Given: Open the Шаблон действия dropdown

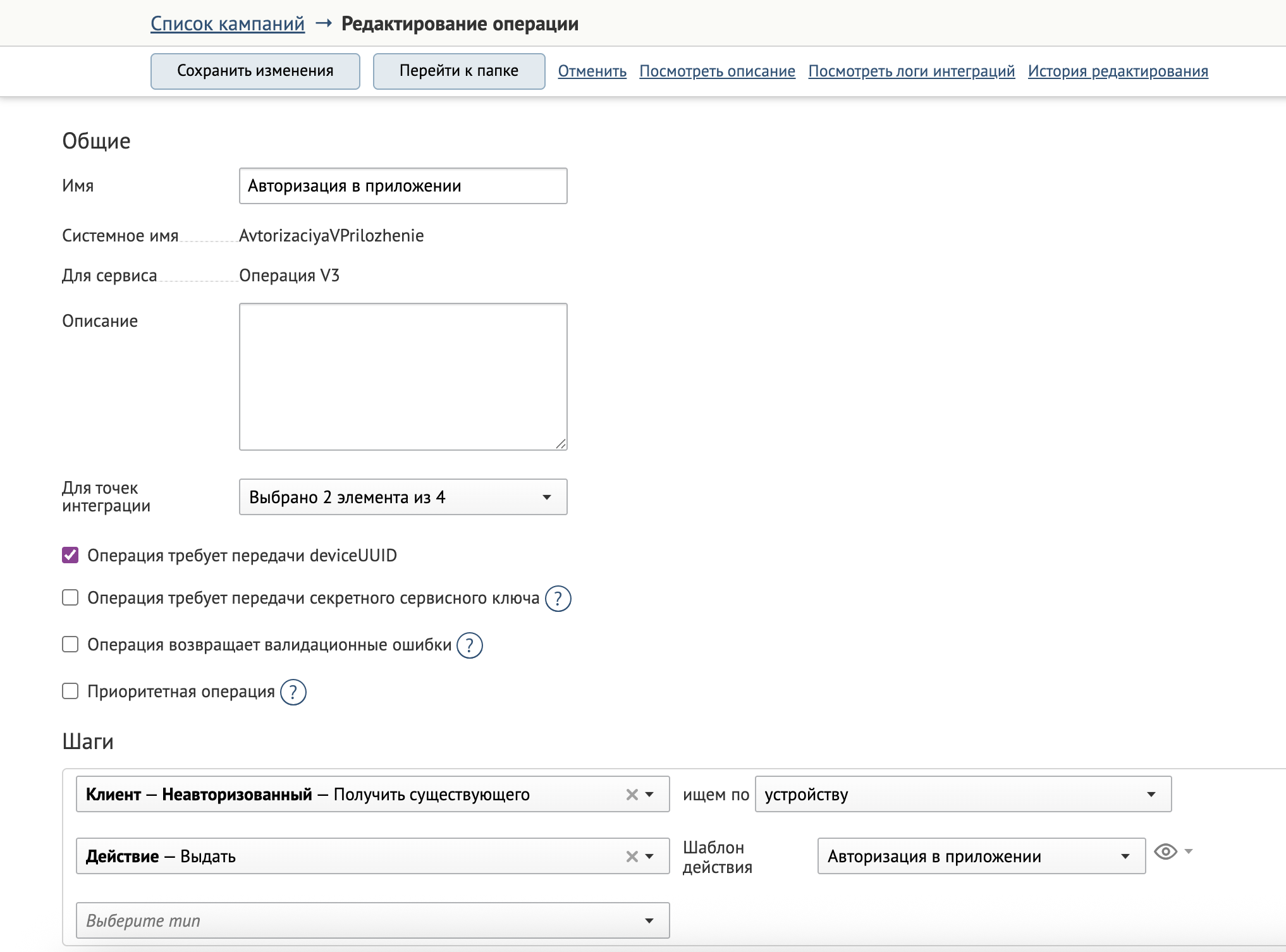Looking at the screenshot, I should tap(981, 856).
